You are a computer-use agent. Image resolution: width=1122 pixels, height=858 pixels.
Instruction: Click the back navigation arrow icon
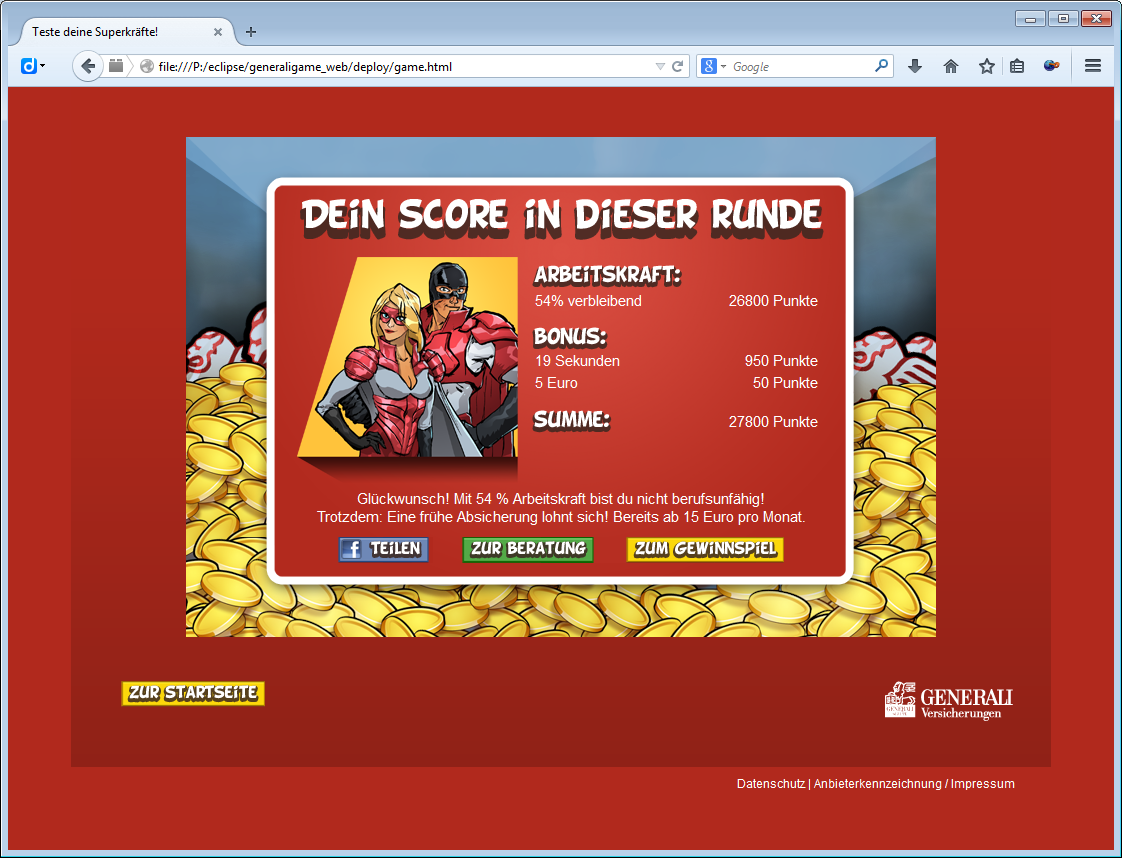(87, 65)
